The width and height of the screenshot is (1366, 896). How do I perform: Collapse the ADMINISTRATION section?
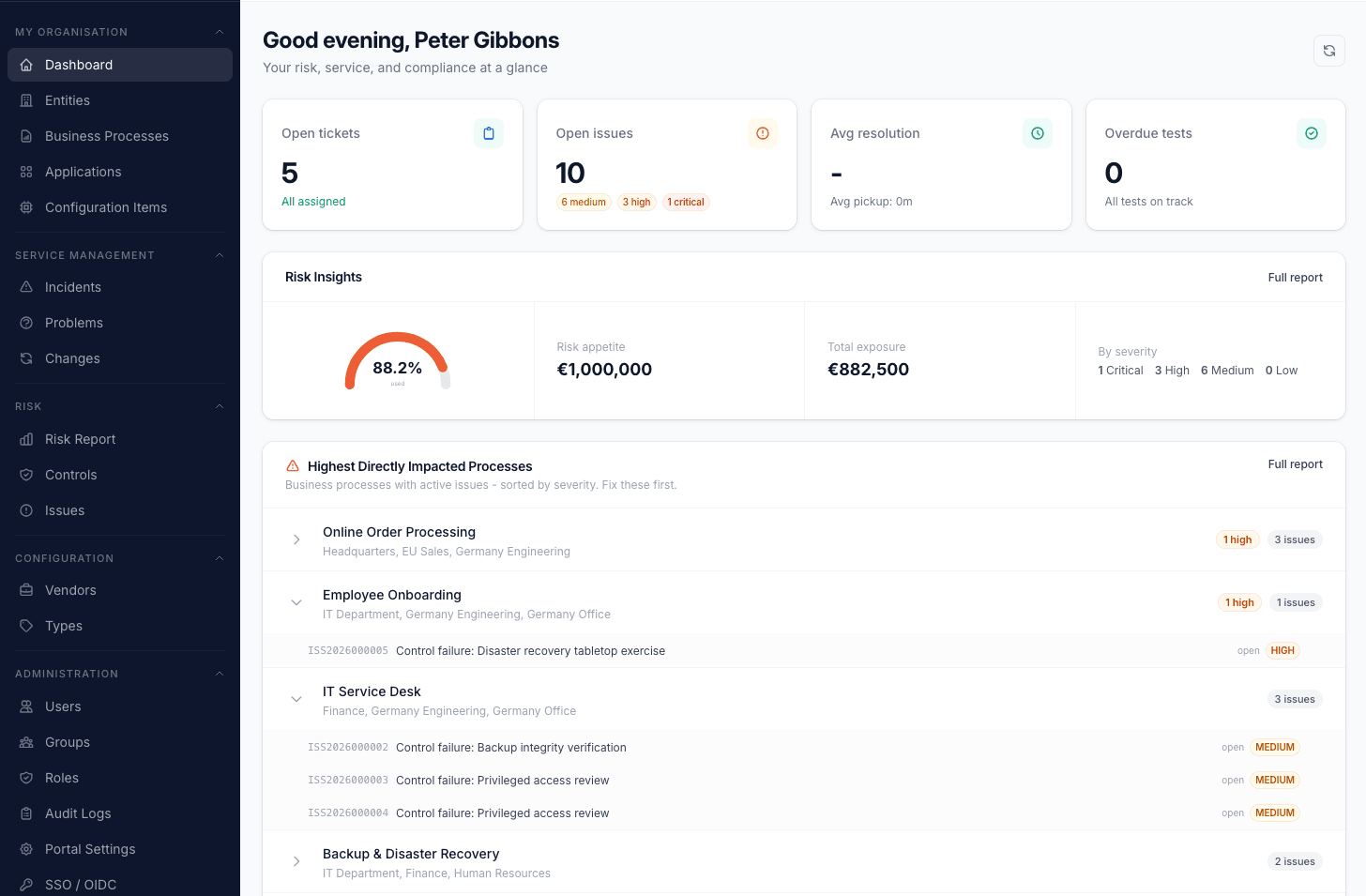[x=220, y=673]
